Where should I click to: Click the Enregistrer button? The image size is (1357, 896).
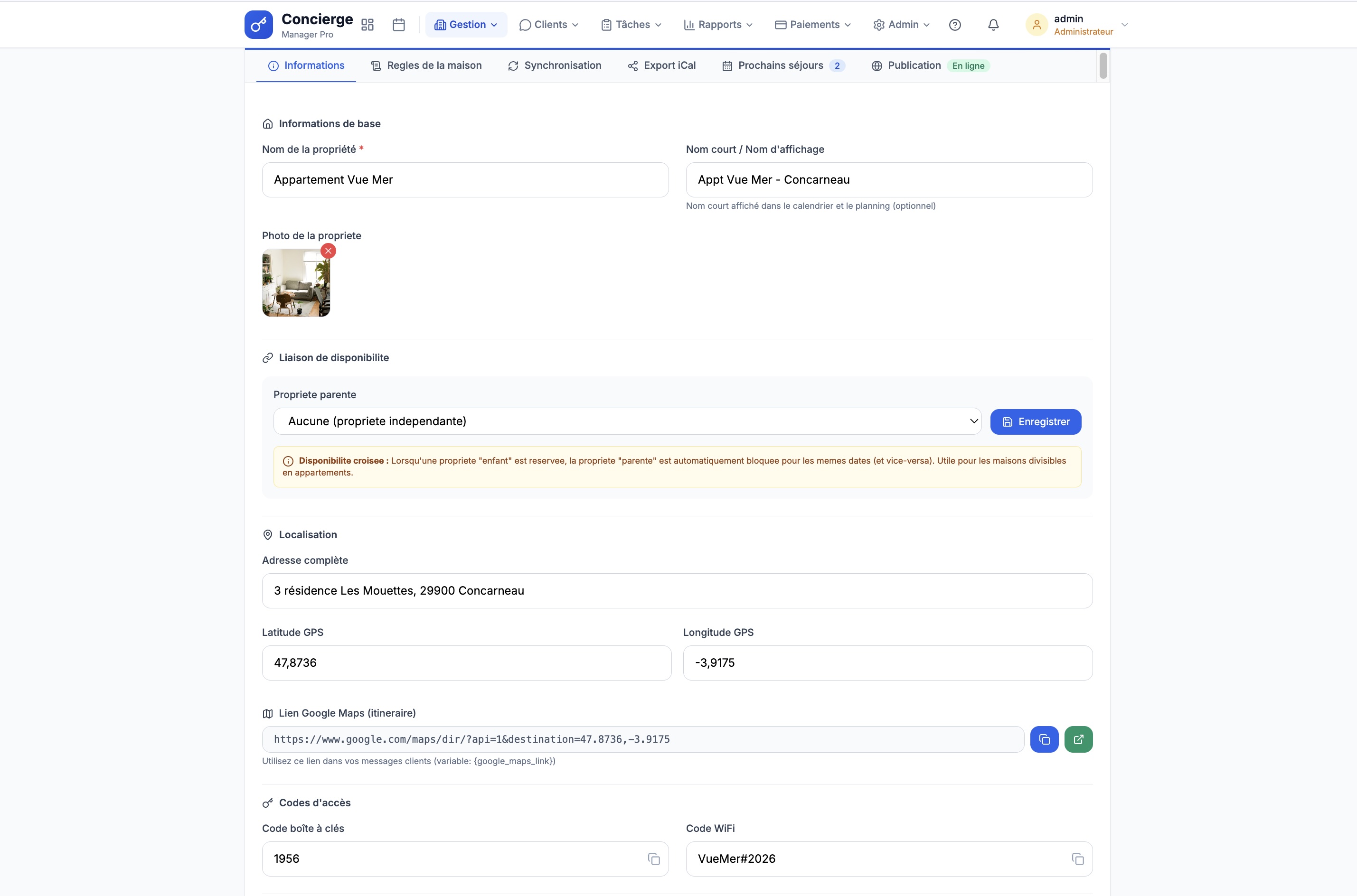1035,422
